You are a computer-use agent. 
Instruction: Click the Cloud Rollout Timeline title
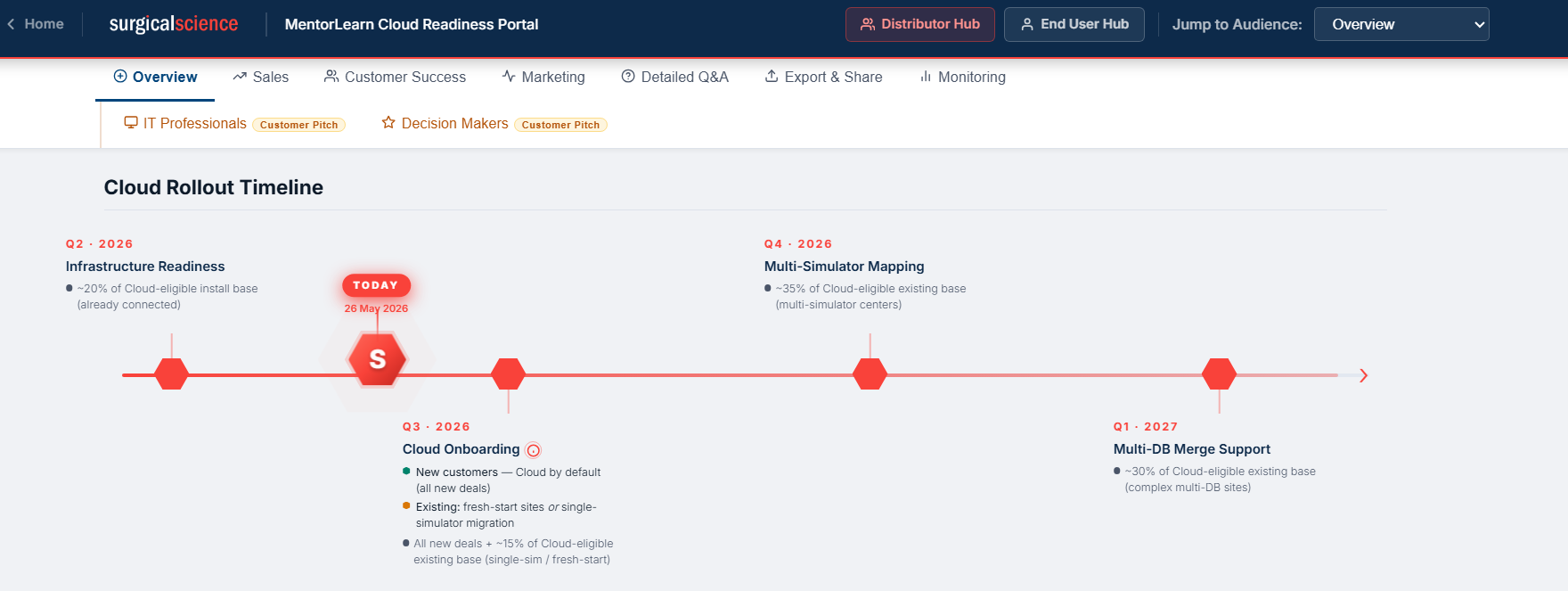[x=214, y=187]
